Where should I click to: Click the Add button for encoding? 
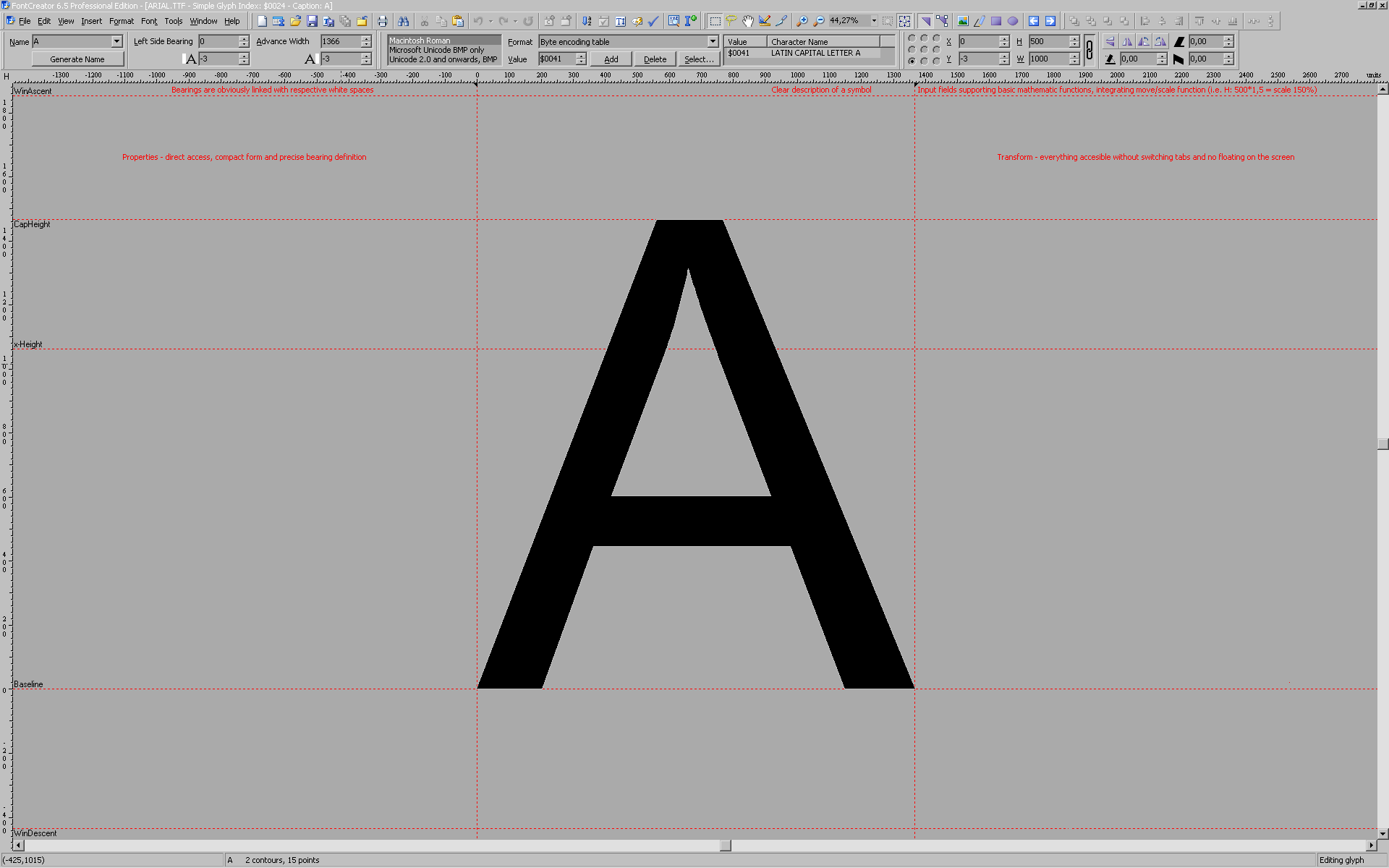613,59
